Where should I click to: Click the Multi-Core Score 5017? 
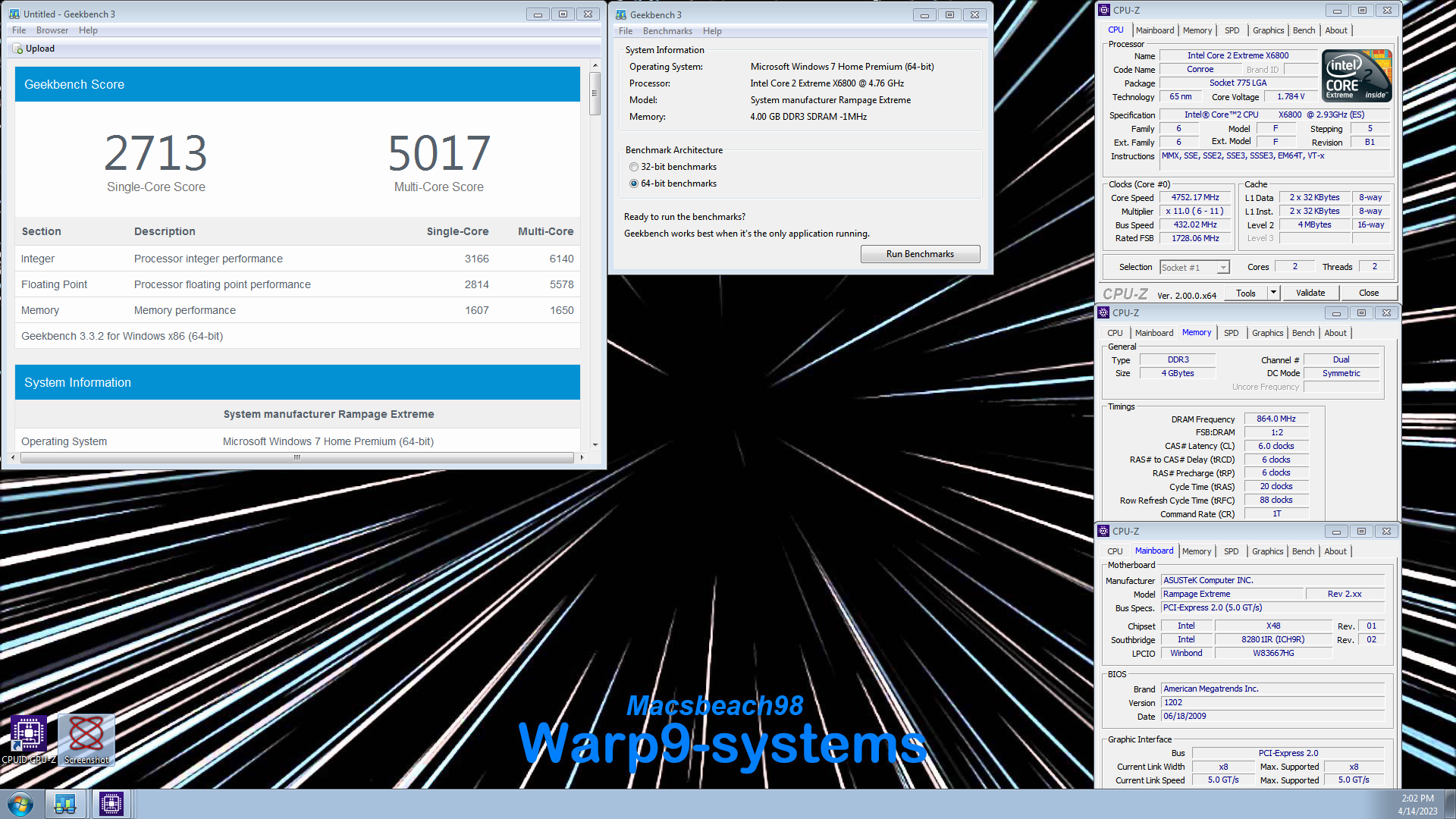click(439, 153)
